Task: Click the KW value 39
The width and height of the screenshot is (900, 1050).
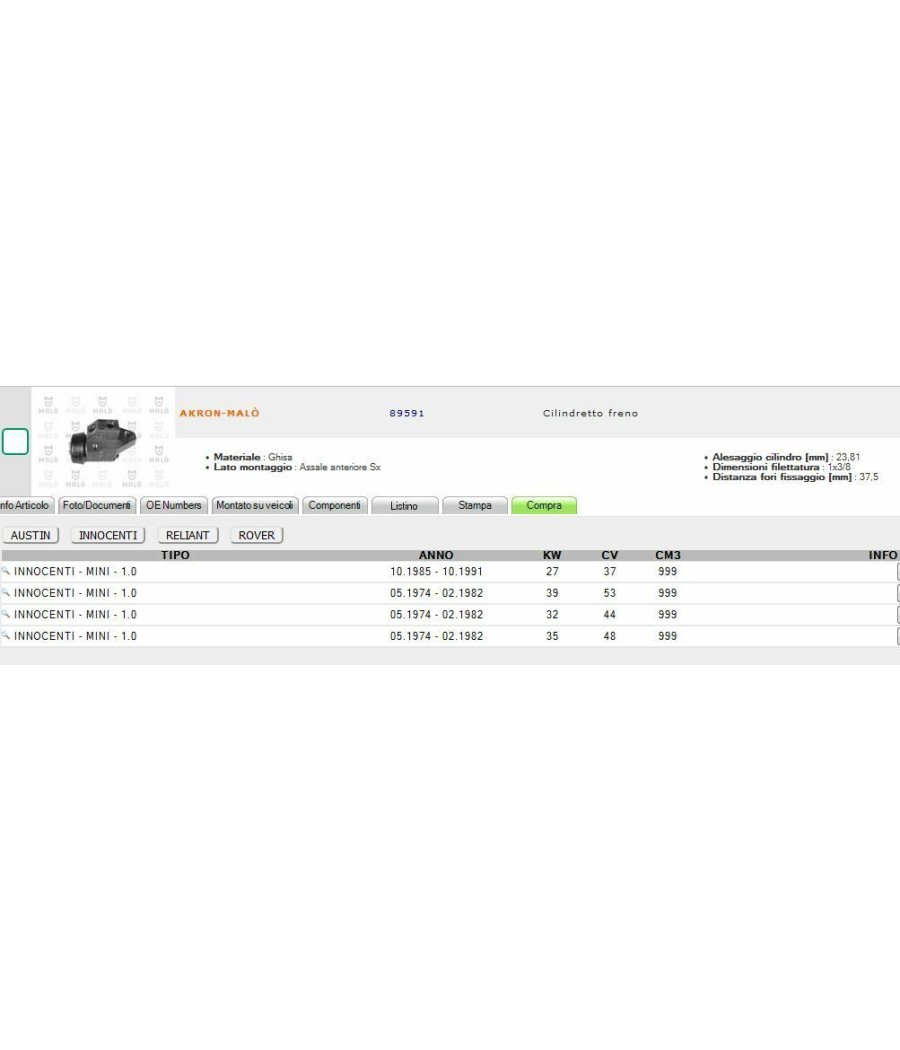Action: coord(552,593)
